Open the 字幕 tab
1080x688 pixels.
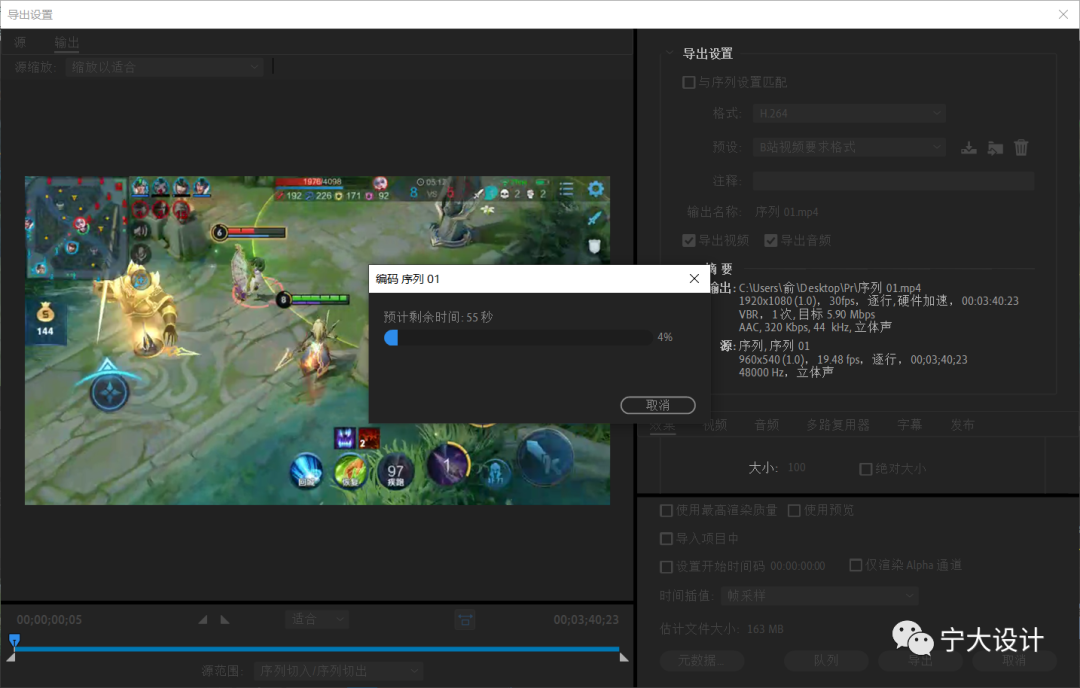click(909, 425)
